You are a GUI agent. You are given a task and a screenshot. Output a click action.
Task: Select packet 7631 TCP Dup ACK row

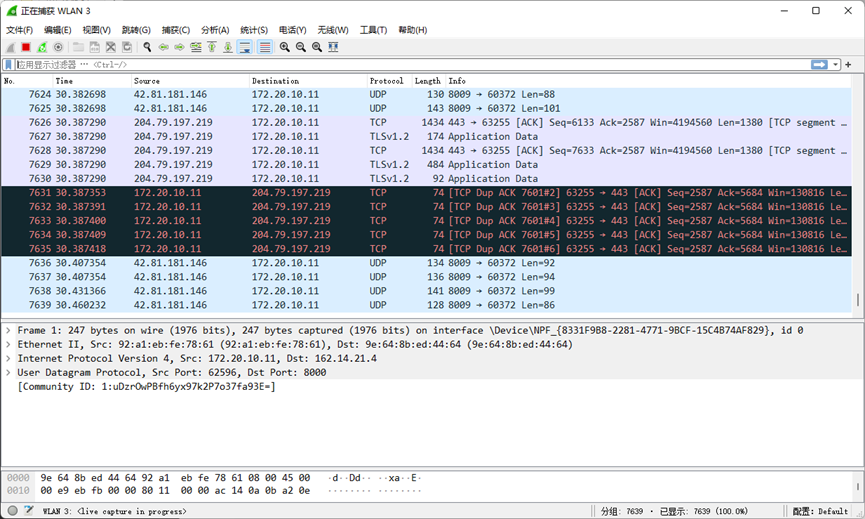(x=426, y=192)
